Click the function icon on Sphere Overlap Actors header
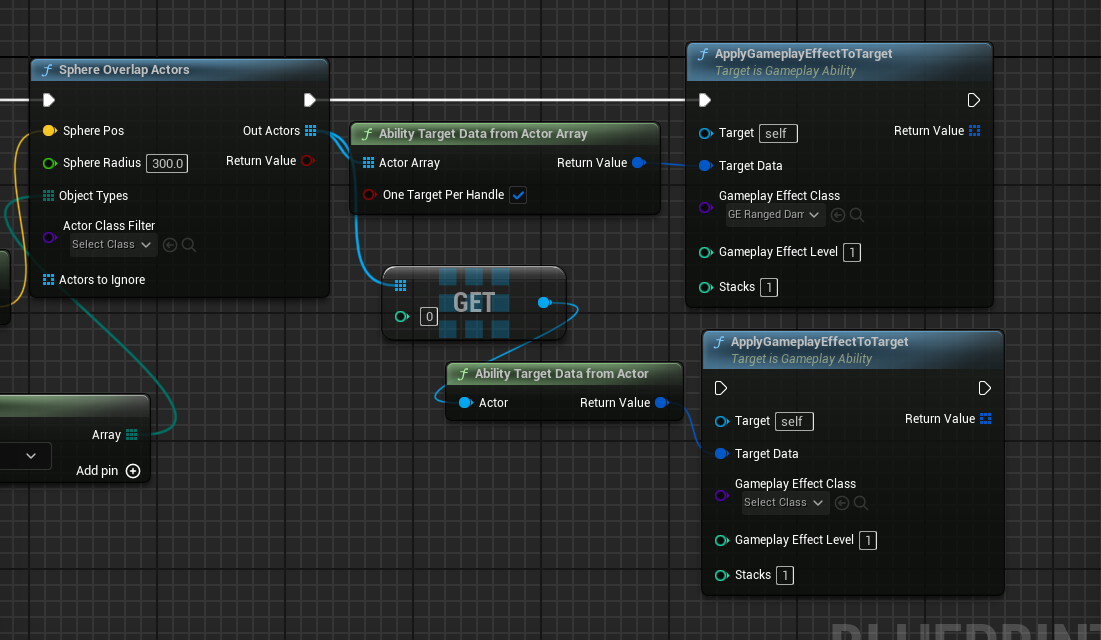Screen dimensions: 1101x640 [x=46, y=69]
